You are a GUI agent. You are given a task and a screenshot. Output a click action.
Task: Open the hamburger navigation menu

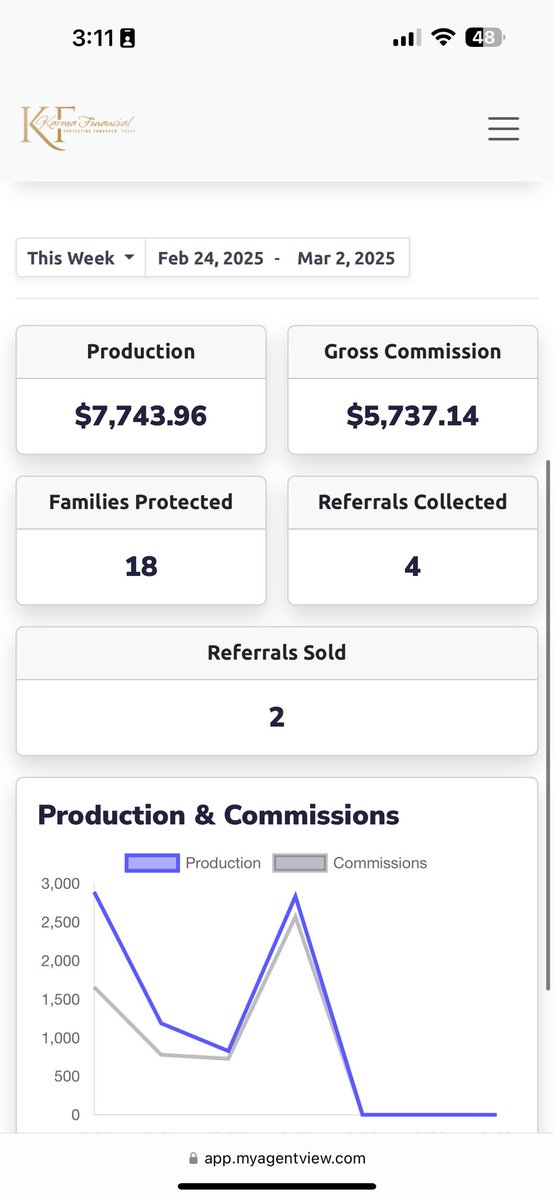(x=503, y=128)
